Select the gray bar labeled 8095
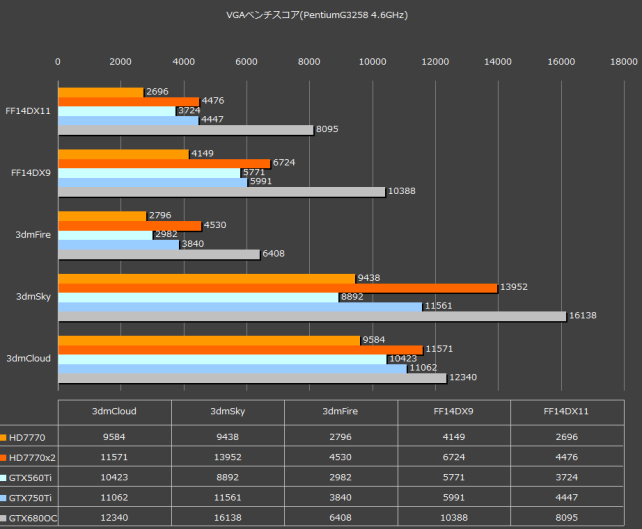 (x=185, y=130)
